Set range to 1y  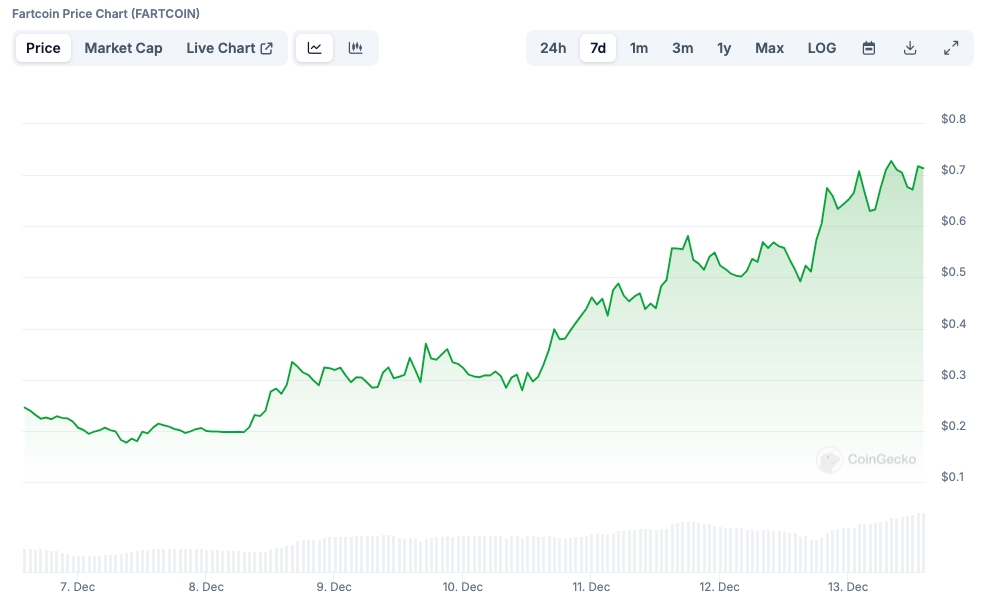(724, 48)
